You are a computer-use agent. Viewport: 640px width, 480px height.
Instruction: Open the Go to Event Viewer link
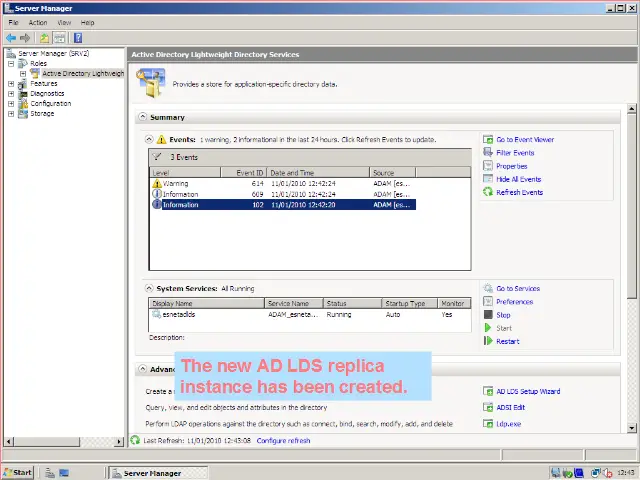tap(525, 140)
